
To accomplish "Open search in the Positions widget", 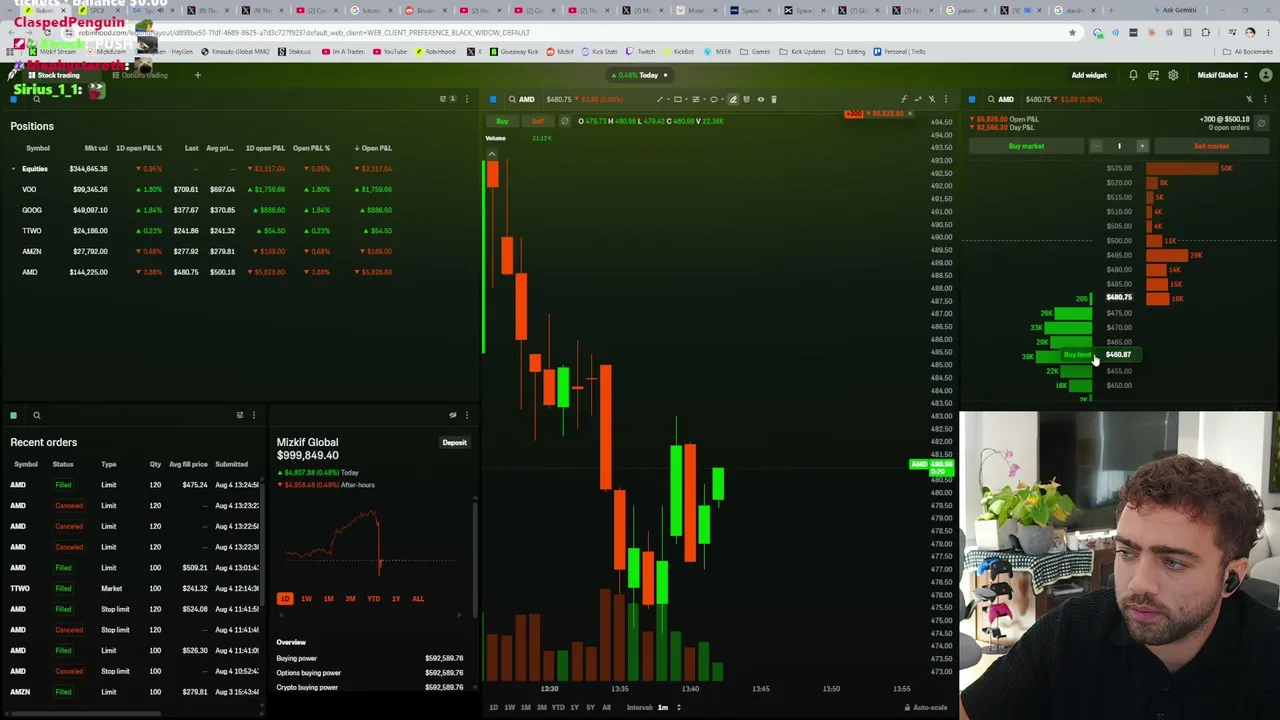I will click(37, 99).
